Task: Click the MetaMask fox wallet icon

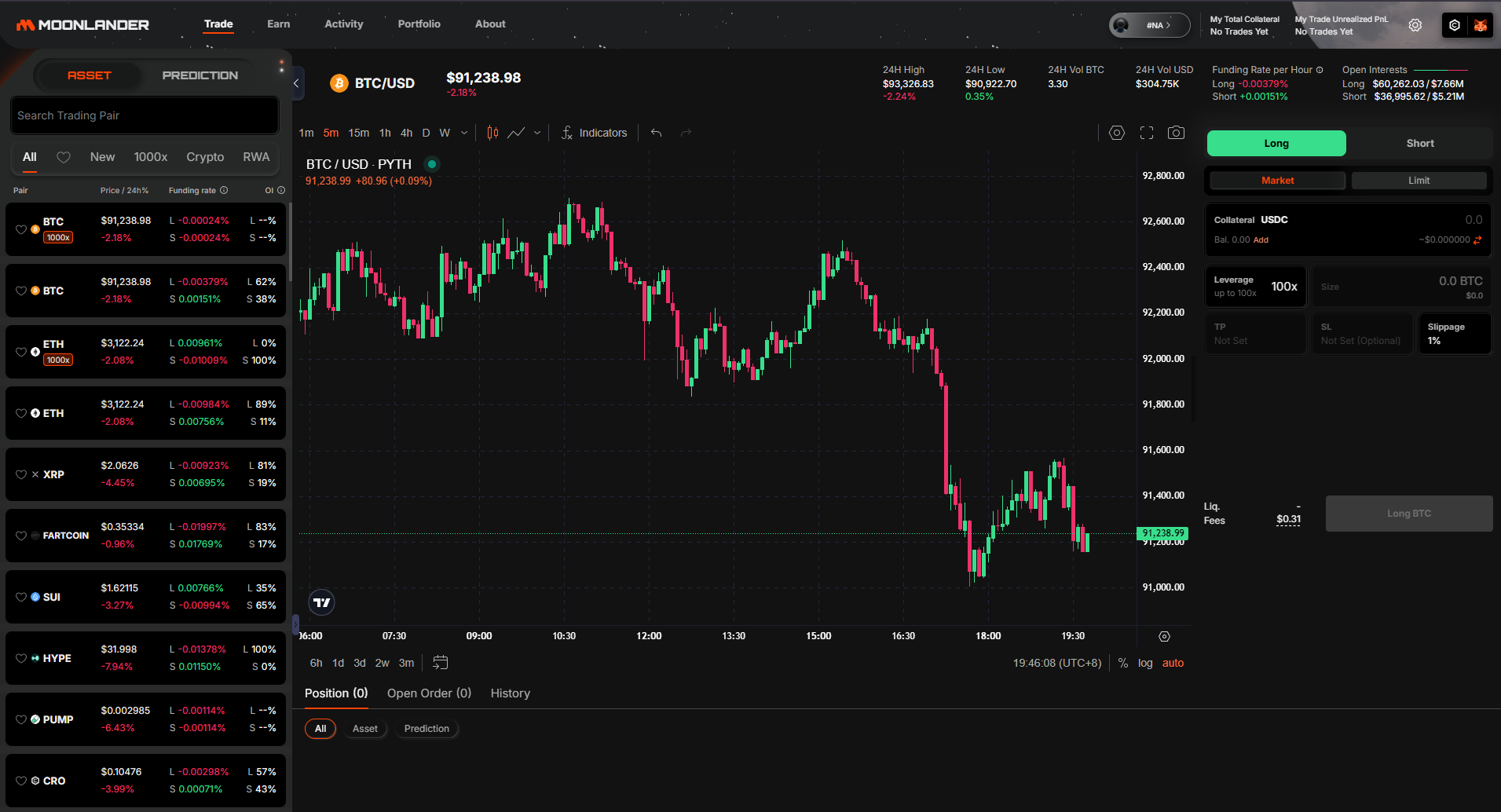Action: point(1480,25)
